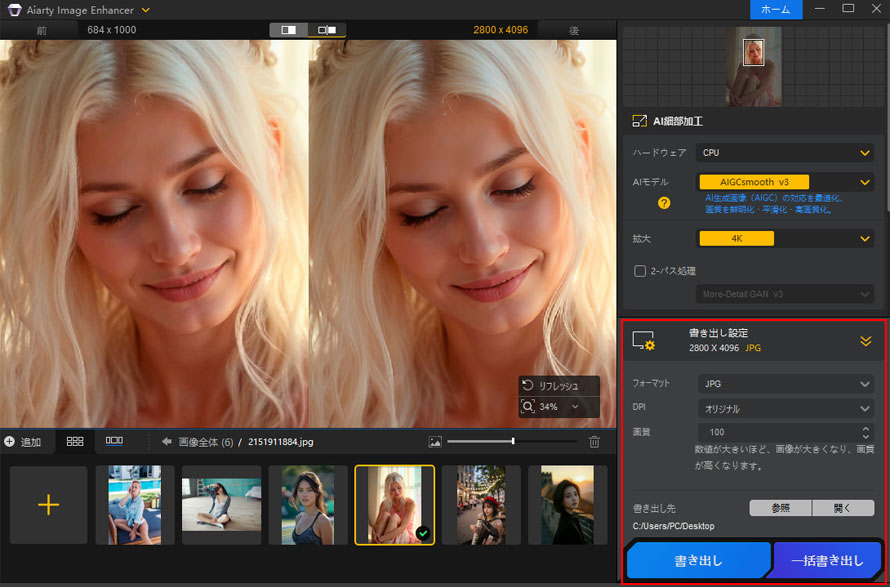
Task: Switch to the split-slider compare view
Action: (288, 30)
